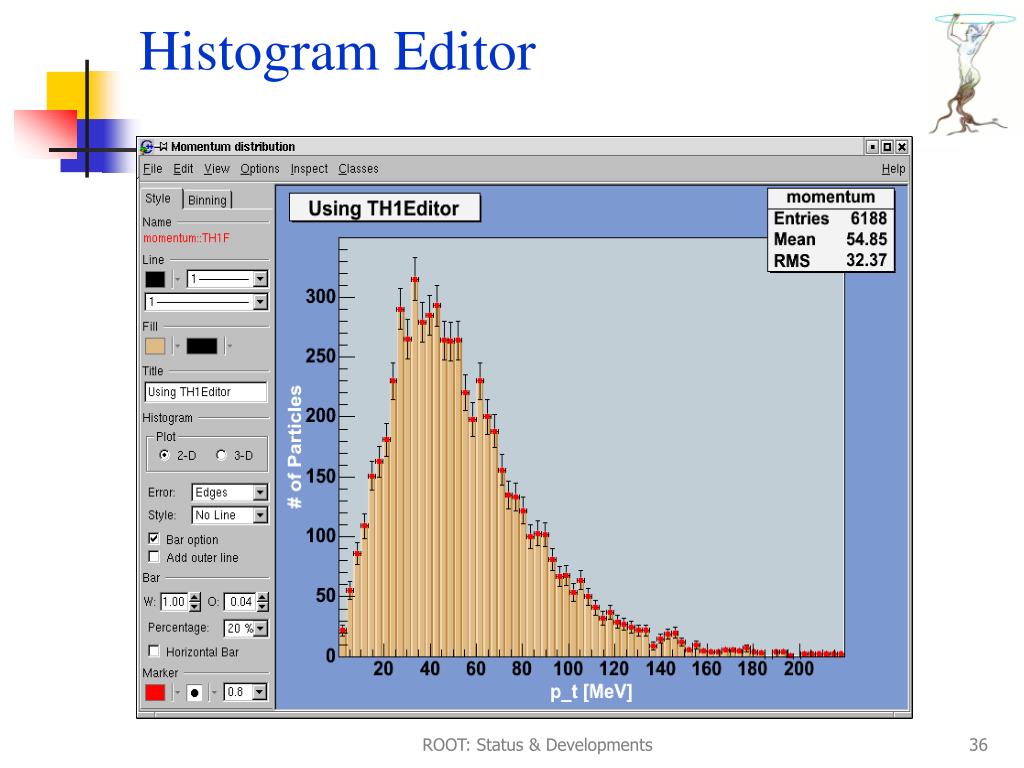Enable the Horizontal Bar checkbox
This screenshot has height=768, width=1024.
click(x=154, y=651)
